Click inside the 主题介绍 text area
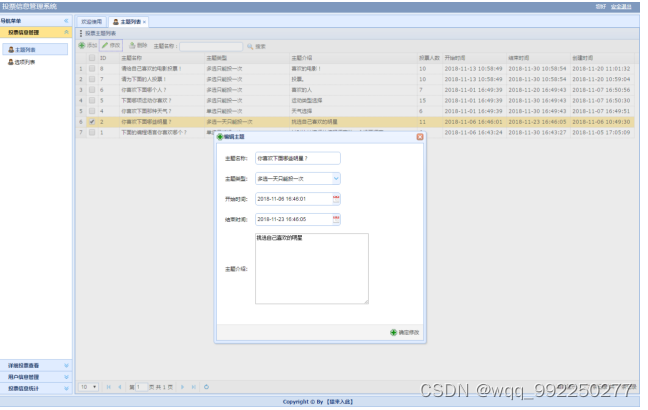Viewport: 648px width, 410px height. point(312,269)
